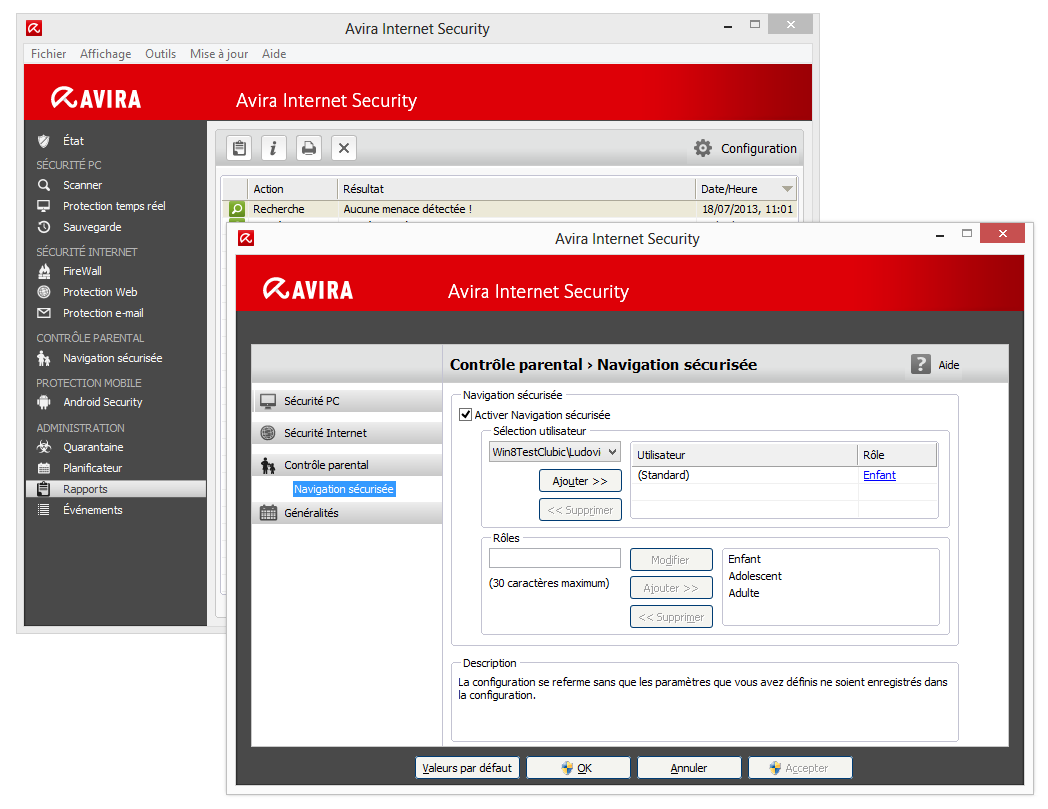
Task: Open Protection Web section
Action: pos(100,292)
